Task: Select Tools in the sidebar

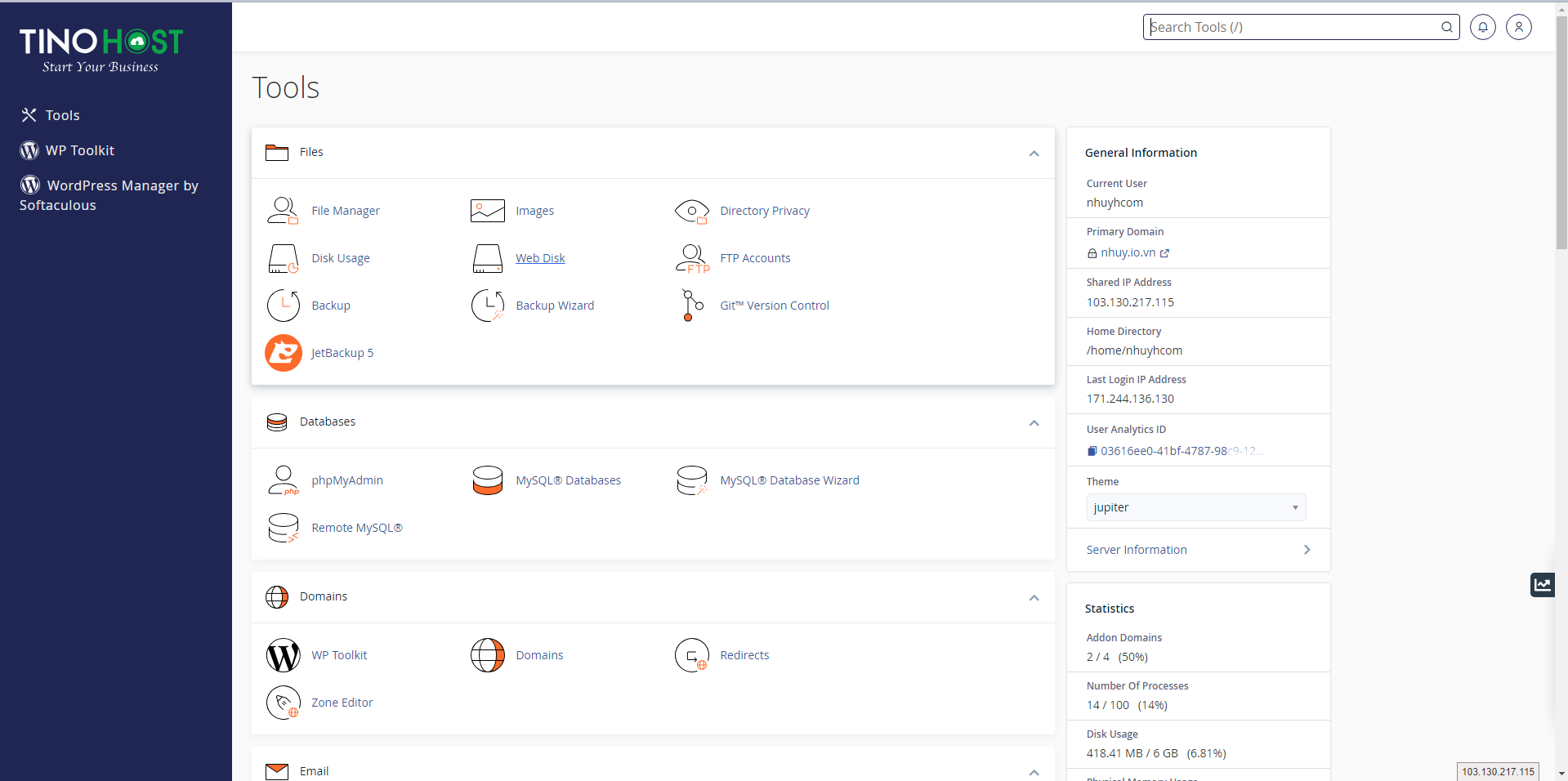Action: coord(62,115)
